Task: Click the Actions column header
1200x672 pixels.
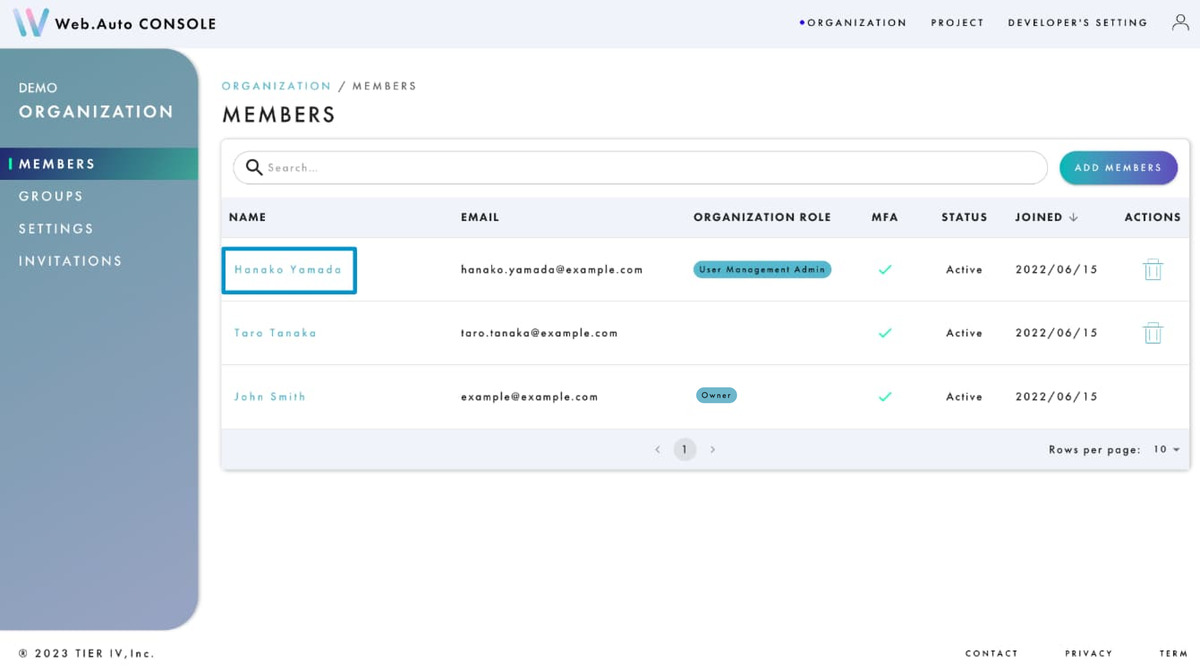Action: (x=1152, y=217)
